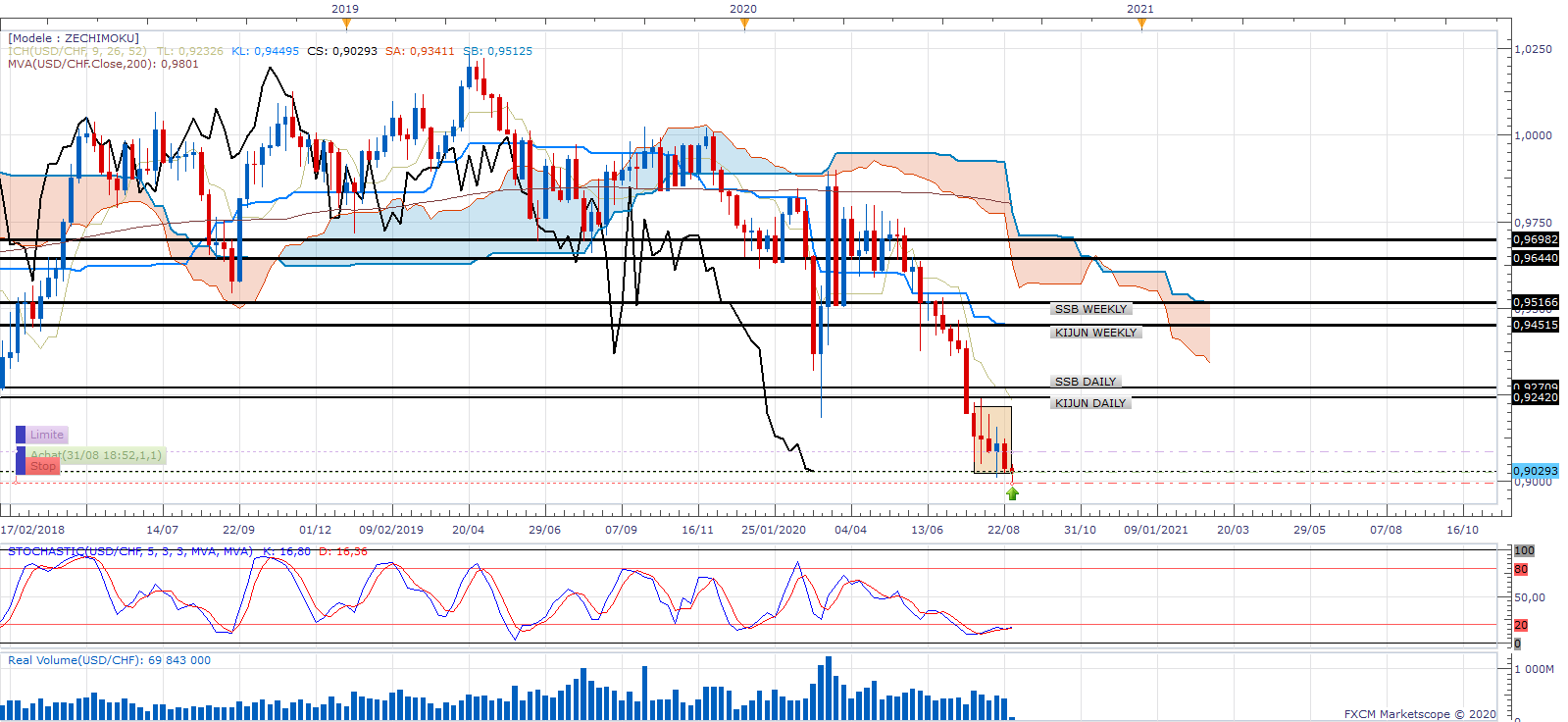
Task: Click the 0,95166 price line tag
Action: pos(1536,302)
